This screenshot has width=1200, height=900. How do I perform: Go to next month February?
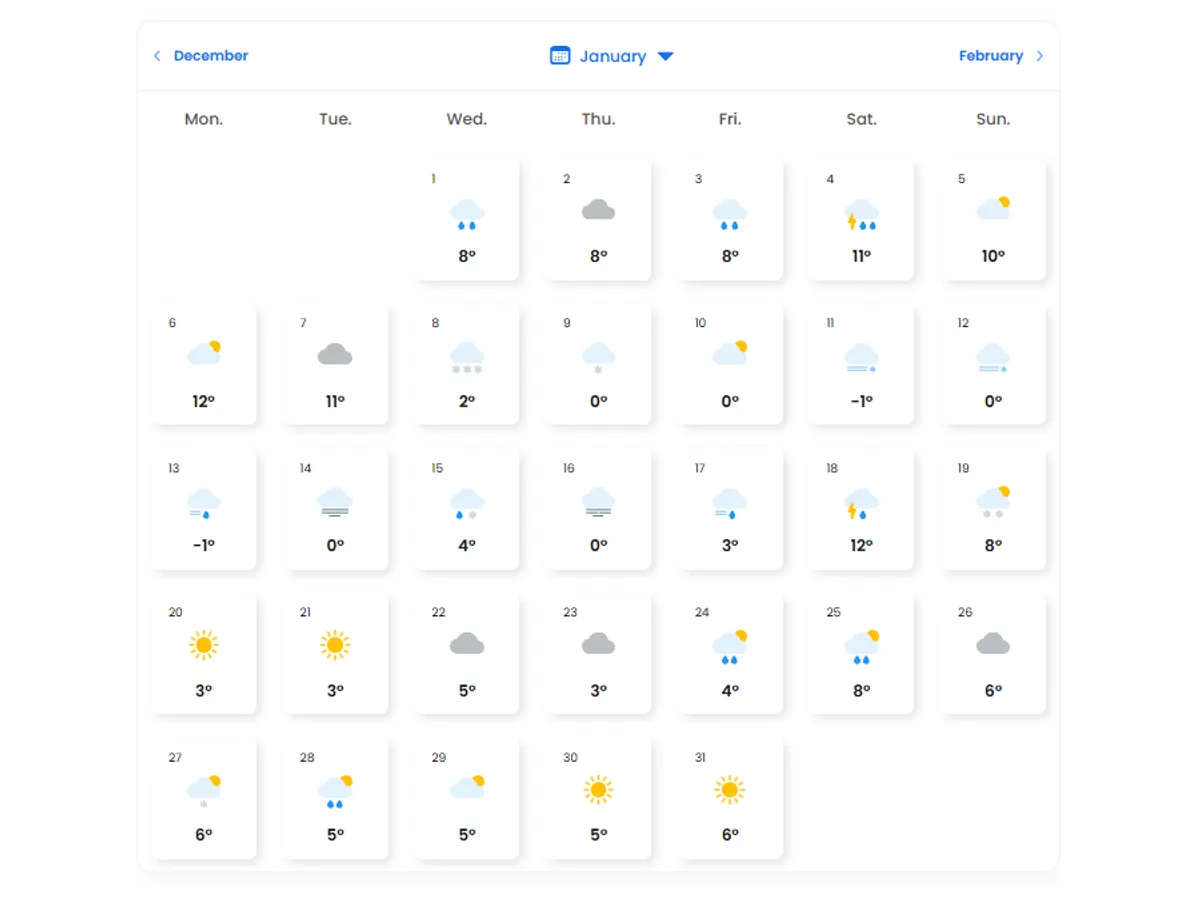990,56
